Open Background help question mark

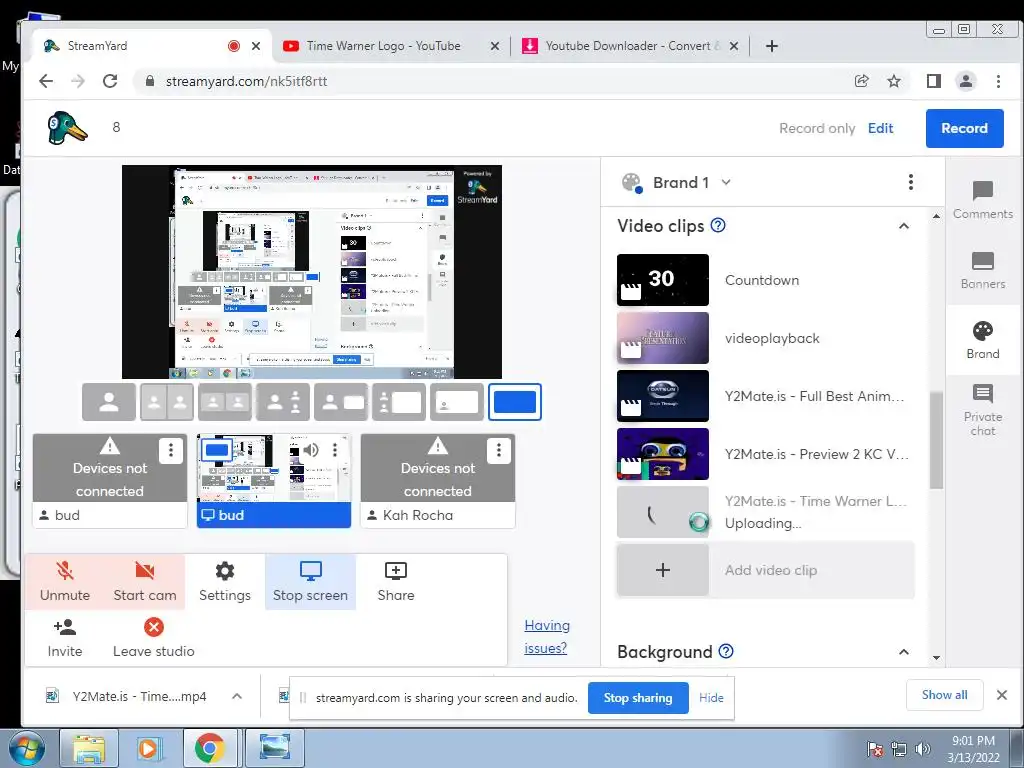pyautogui.click(x=726, y=651)
